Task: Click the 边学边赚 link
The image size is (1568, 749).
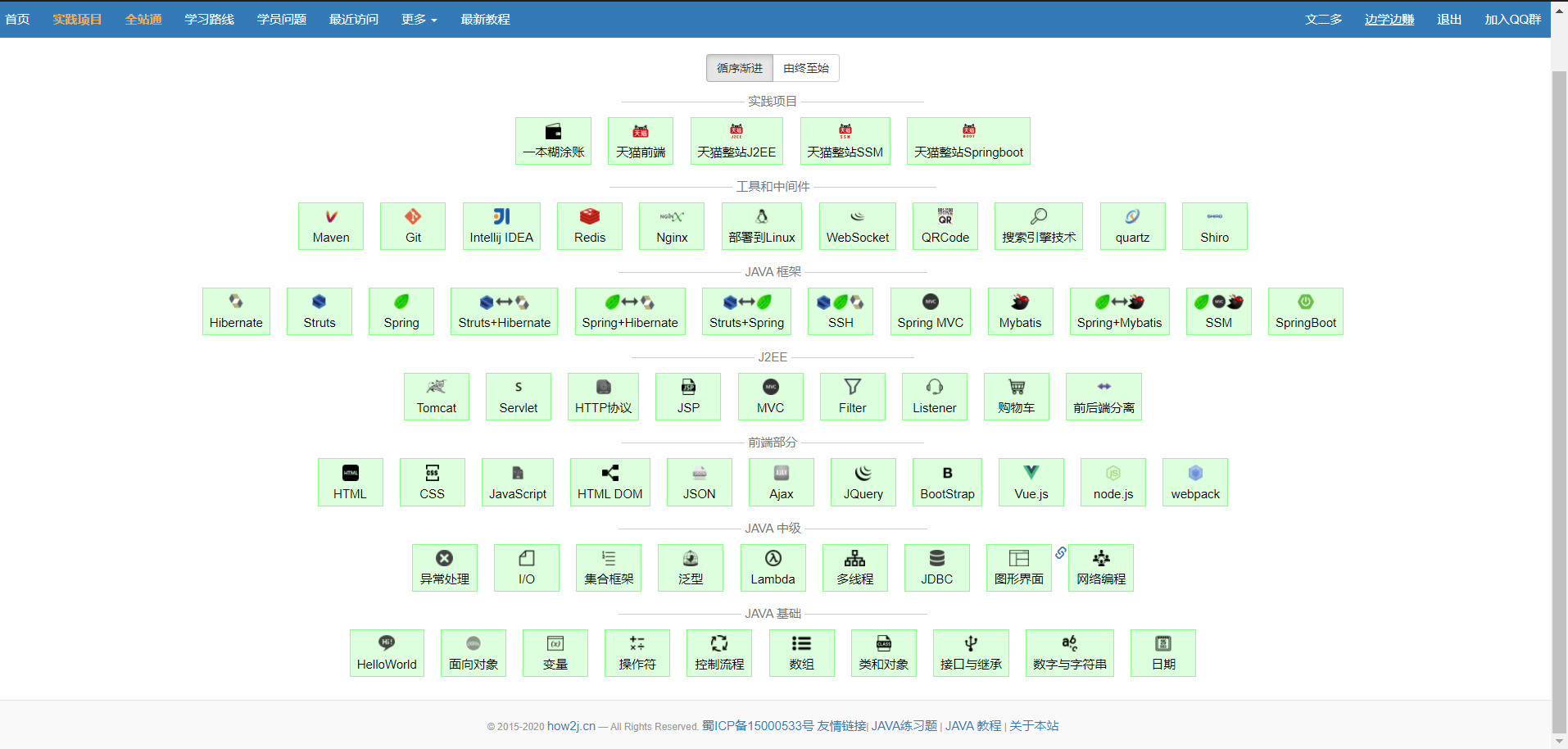Action: [x=1389, y=19]
